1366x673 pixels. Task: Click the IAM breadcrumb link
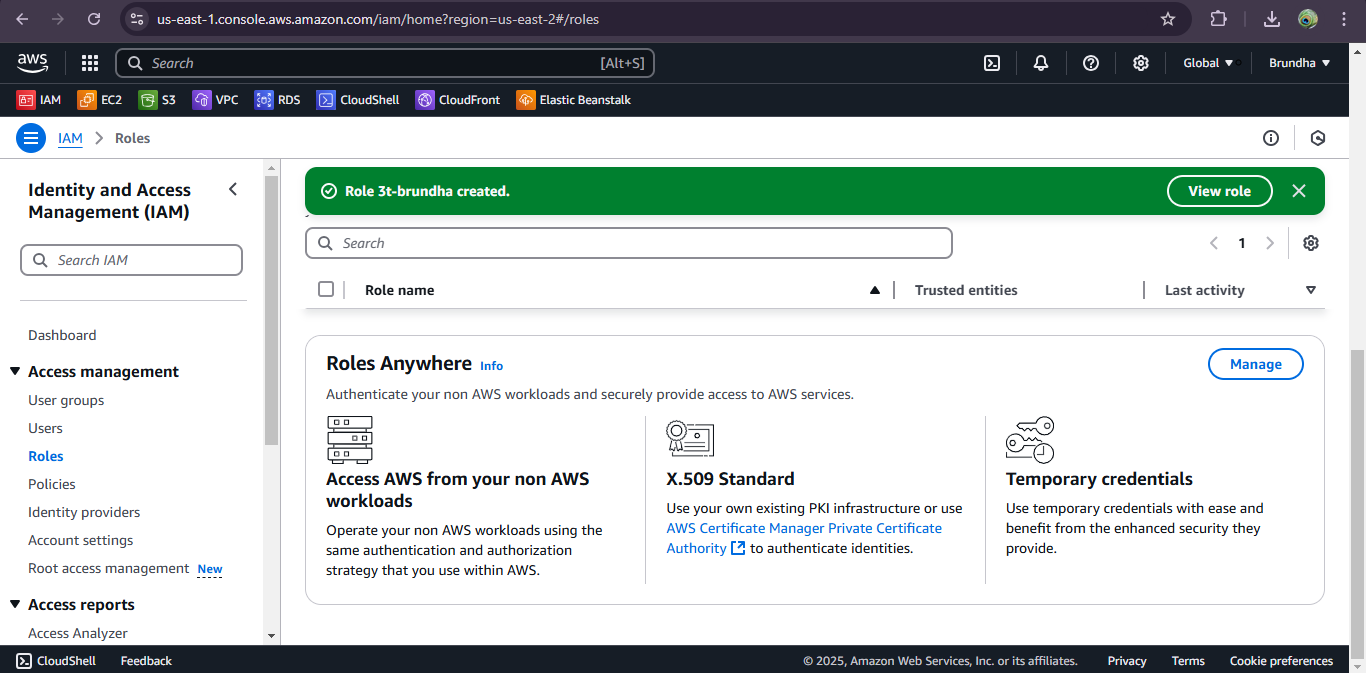click(x=70, y=138)
